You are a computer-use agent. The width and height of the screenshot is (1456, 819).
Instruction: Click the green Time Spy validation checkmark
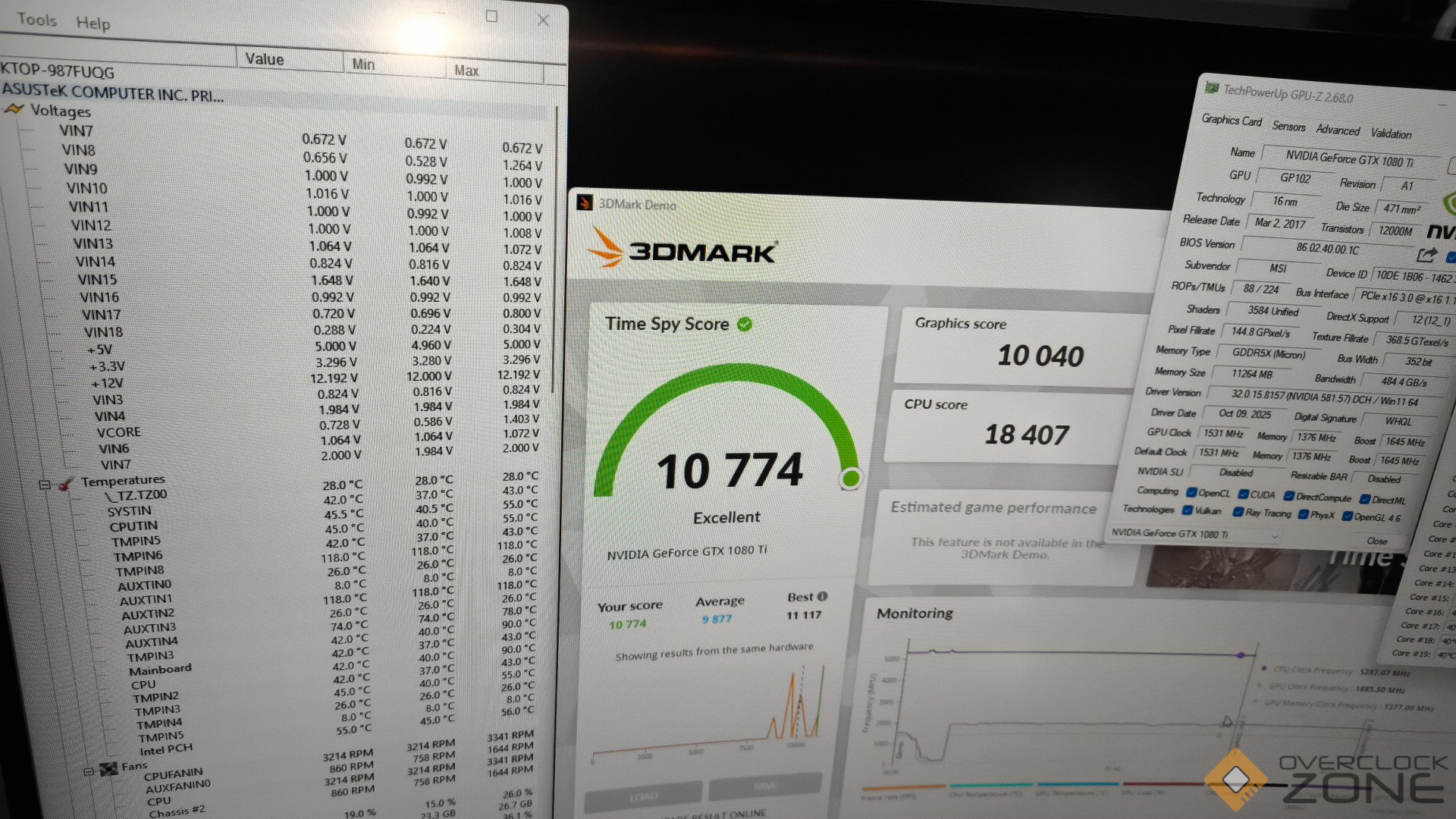[x=745, y=325]
